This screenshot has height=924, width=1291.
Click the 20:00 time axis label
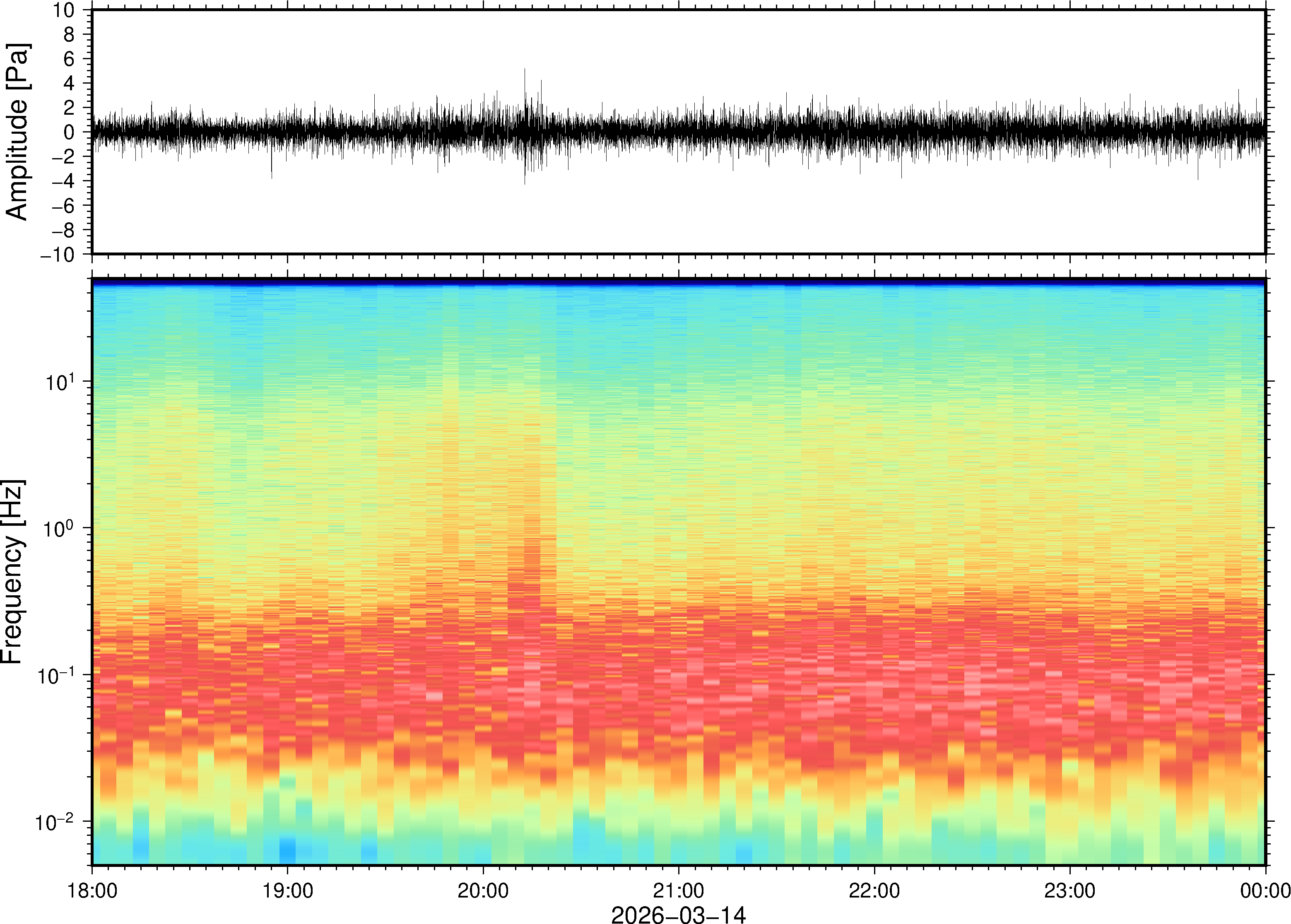[483, 890]
